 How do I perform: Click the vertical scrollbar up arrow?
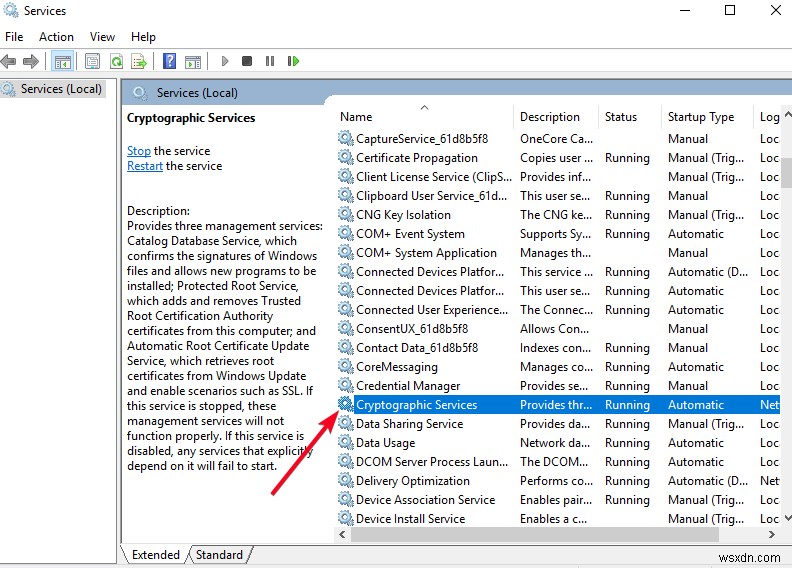(787, 115)
